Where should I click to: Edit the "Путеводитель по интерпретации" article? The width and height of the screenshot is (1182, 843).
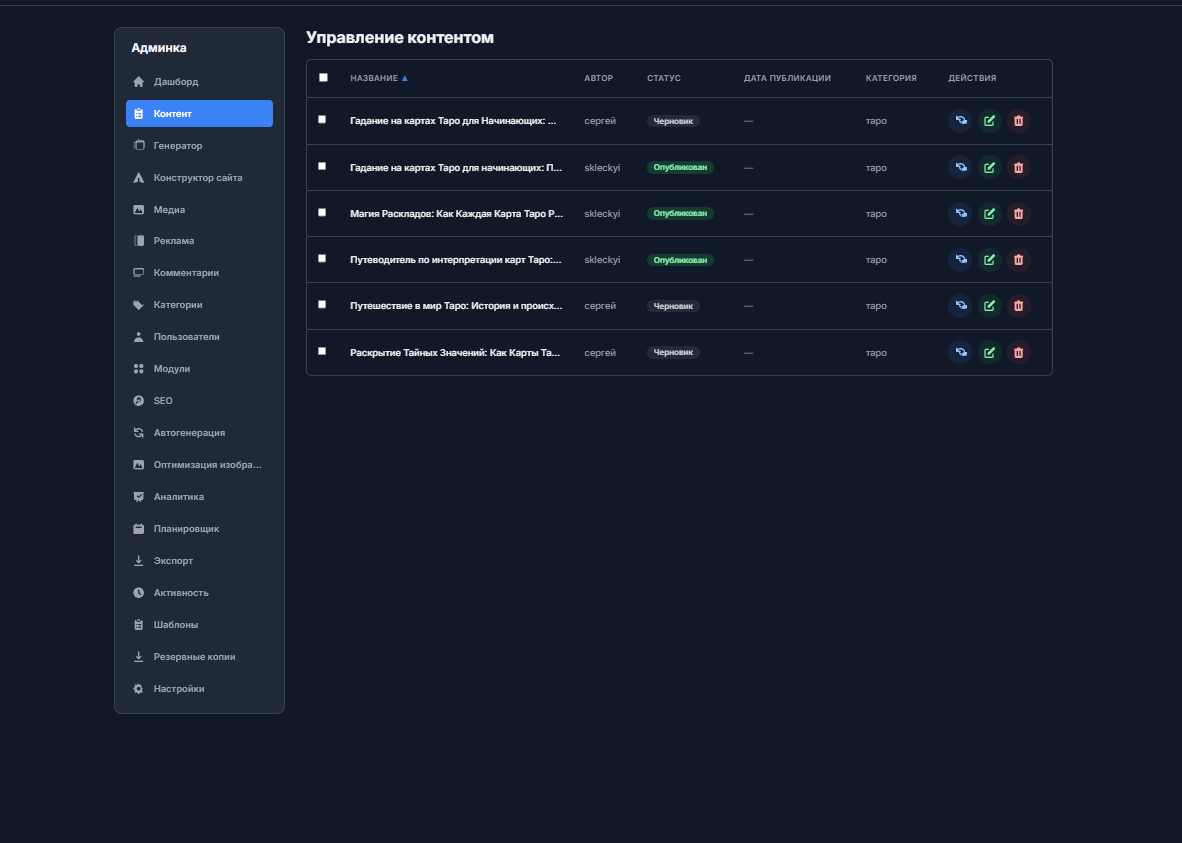989,260
